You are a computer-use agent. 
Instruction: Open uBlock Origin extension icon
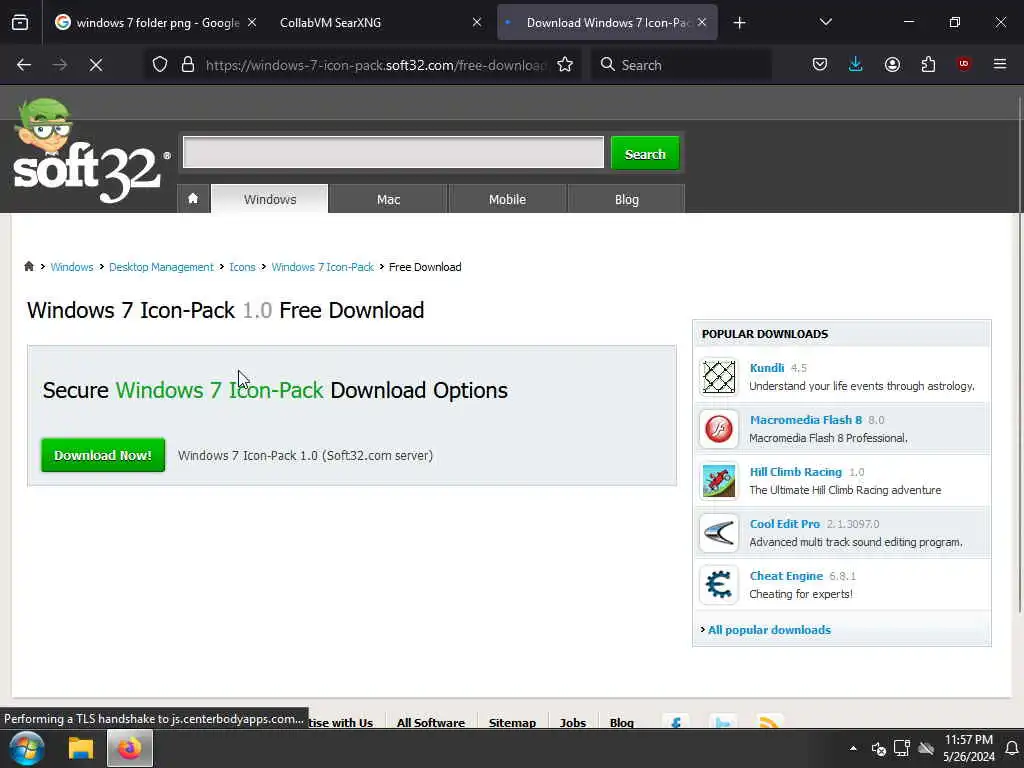click(x=963, y=64)
